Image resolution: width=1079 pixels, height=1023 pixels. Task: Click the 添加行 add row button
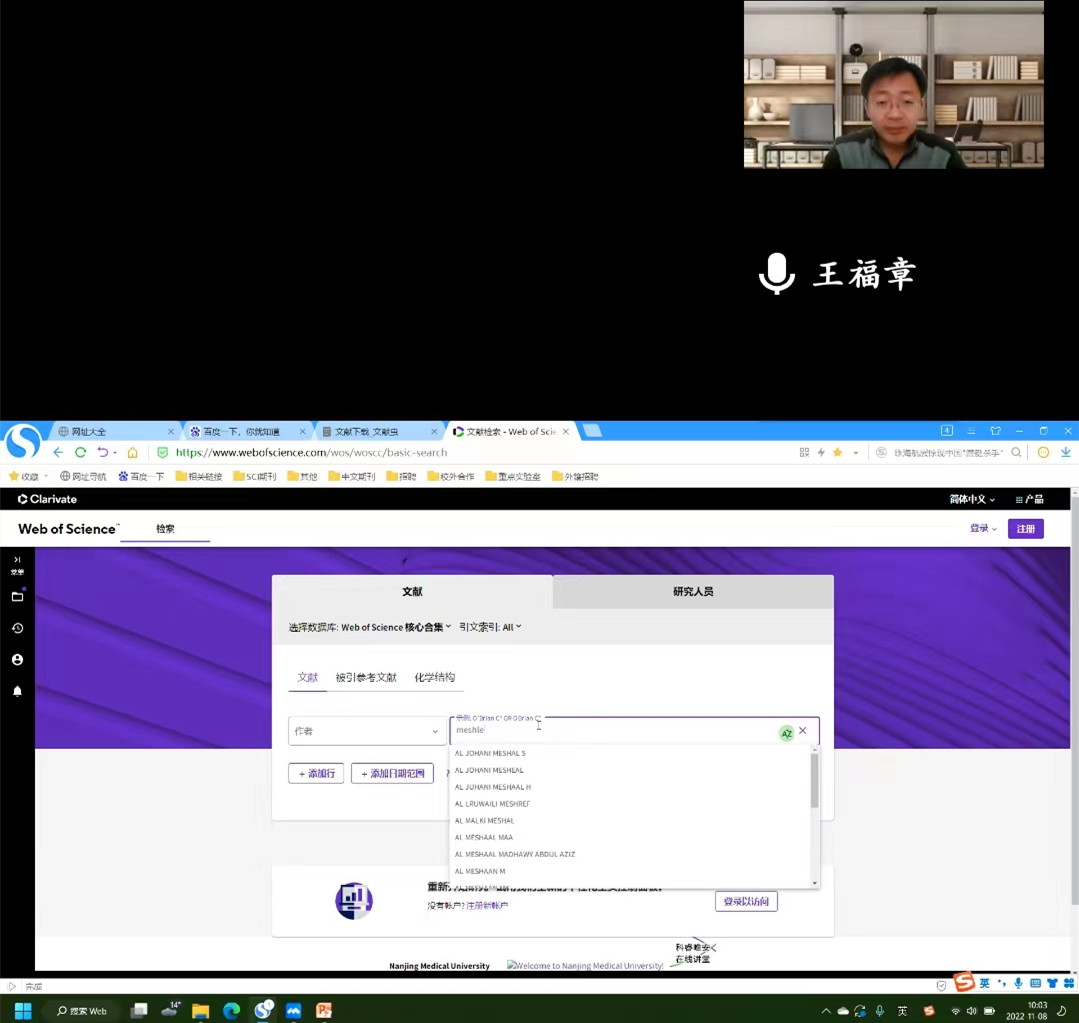[316, 773]
